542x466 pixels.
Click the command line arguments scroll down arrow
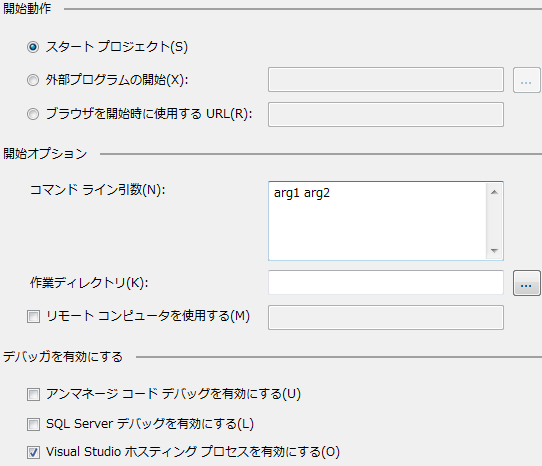tap(494, 250)
